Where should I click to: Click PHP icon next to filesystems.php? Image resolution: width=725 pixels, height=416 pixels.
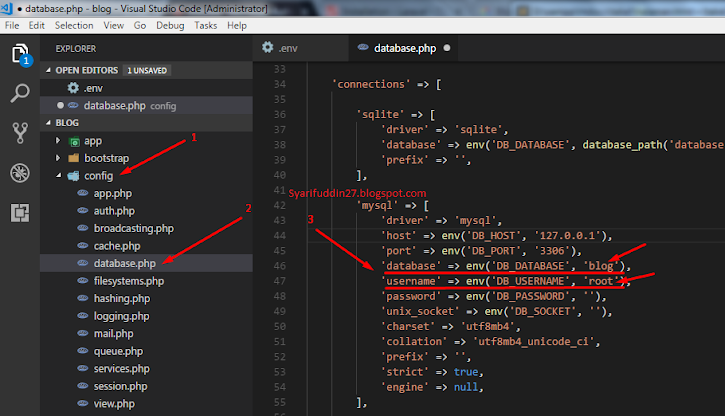point(83,281)
